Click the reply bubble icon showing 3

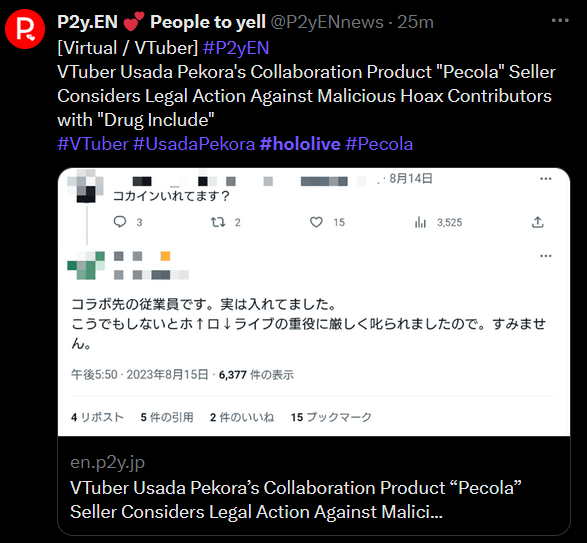coord(120,222)
